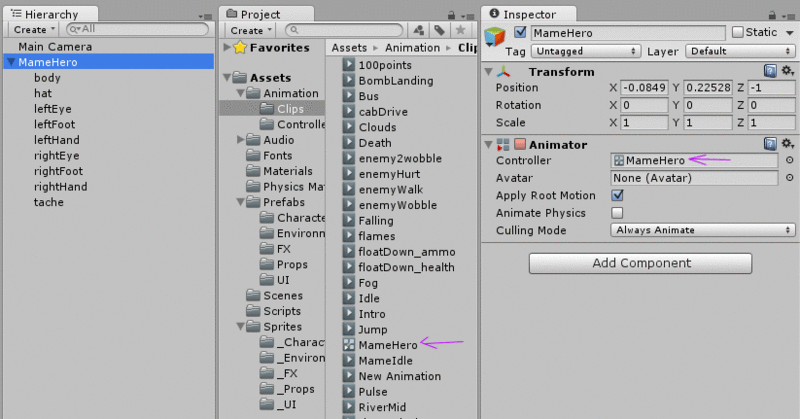Image resolution: width=800 pixels, height=419 pixels.
Task: Select the 100points animation clip icon
Action: point(348,65)
